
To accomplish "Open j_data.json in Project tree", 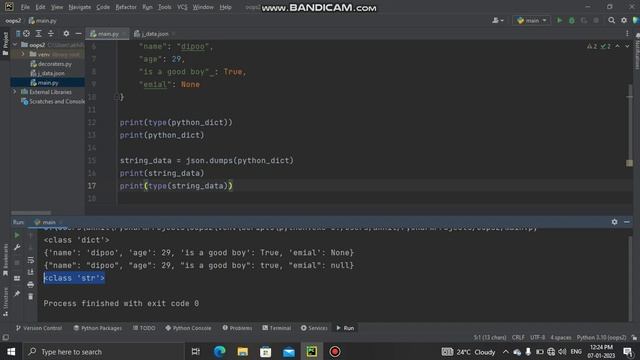I will [47, 73].
